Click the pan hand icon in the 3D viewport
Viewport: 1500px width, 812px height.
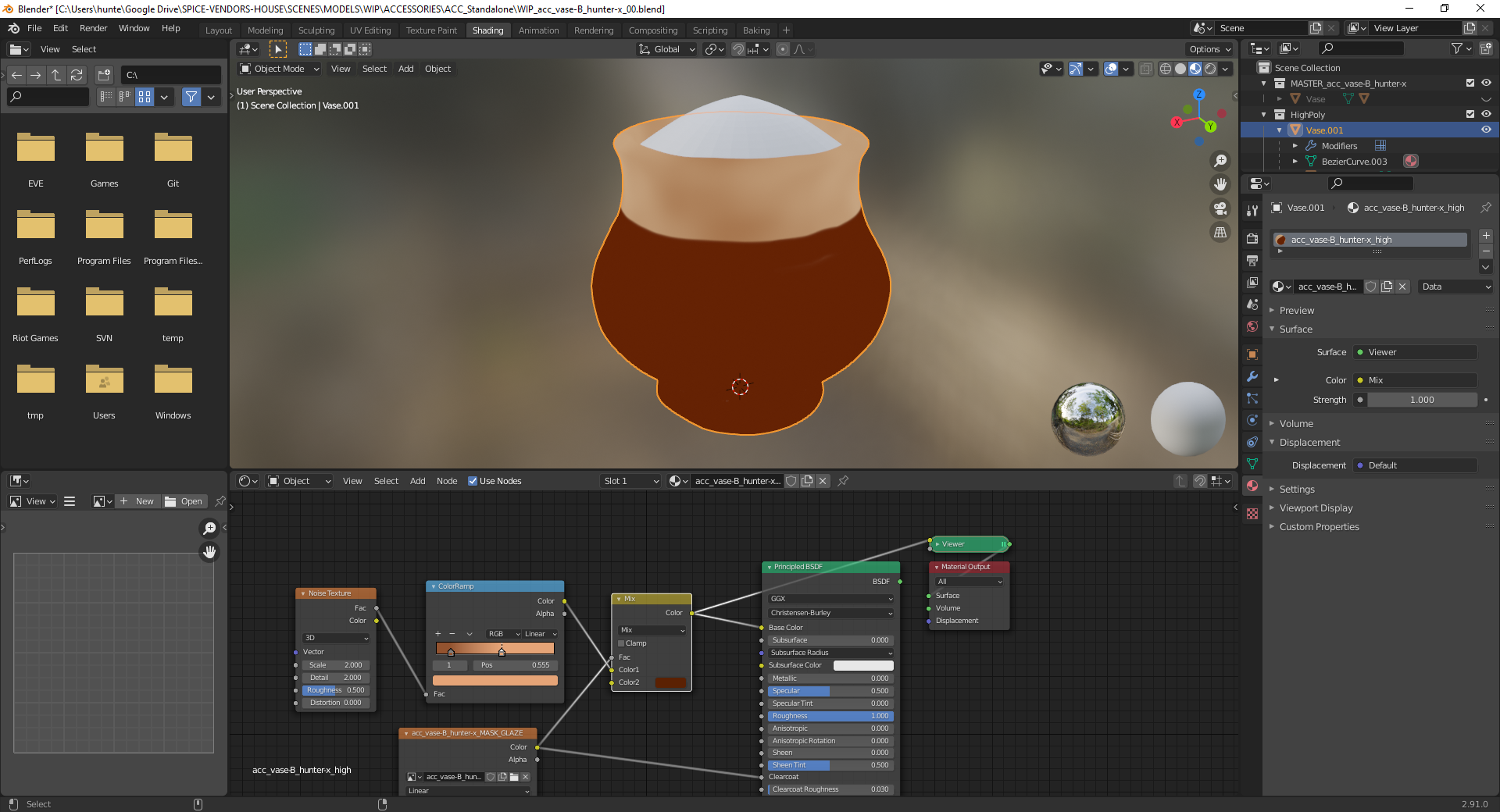pos(1220,184)
